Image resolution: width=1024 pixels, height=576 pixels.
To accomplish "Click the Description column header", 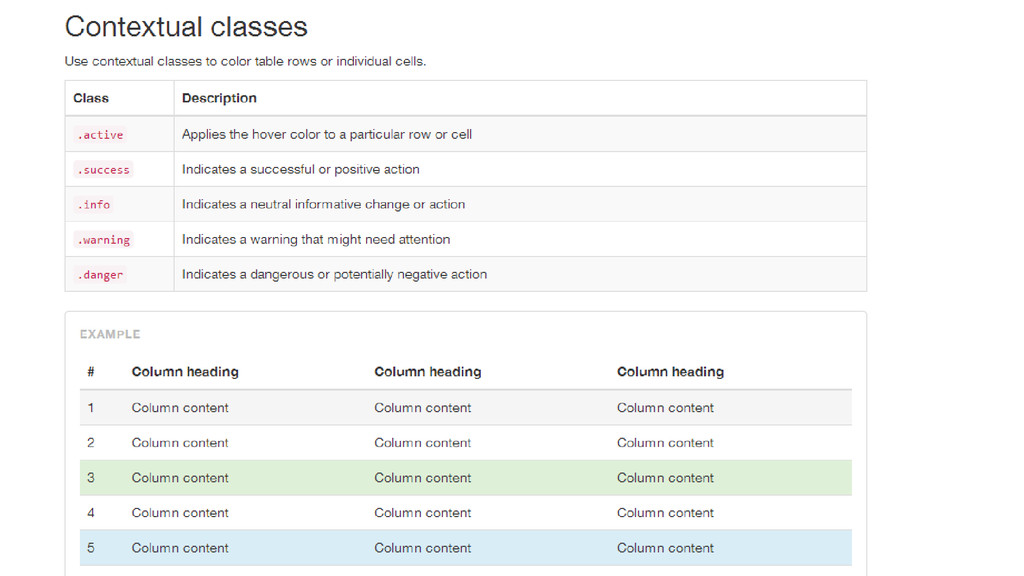I will pyautogui.click(x=219, y=98).
